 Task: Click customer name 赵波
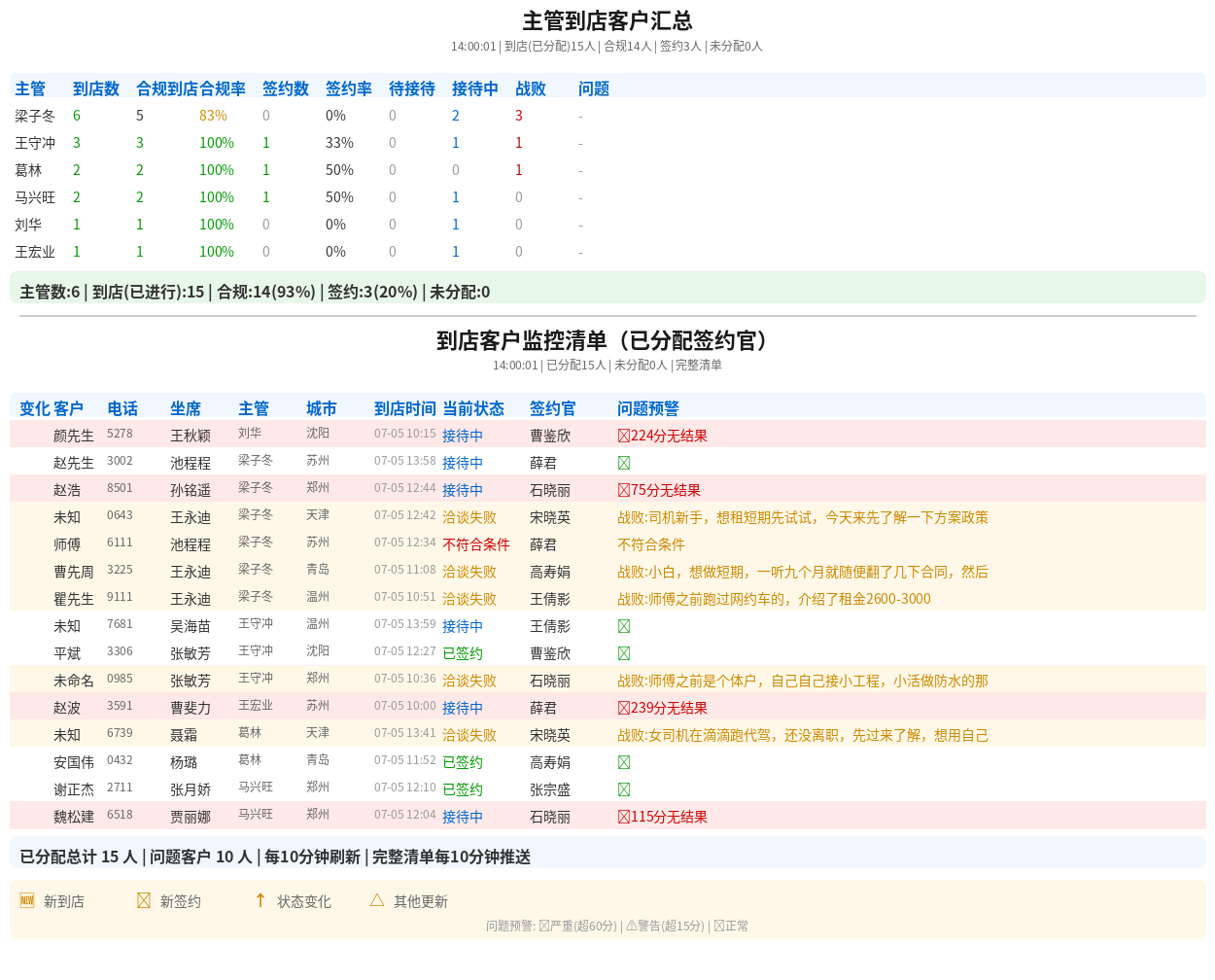click(x=67, y=708)
